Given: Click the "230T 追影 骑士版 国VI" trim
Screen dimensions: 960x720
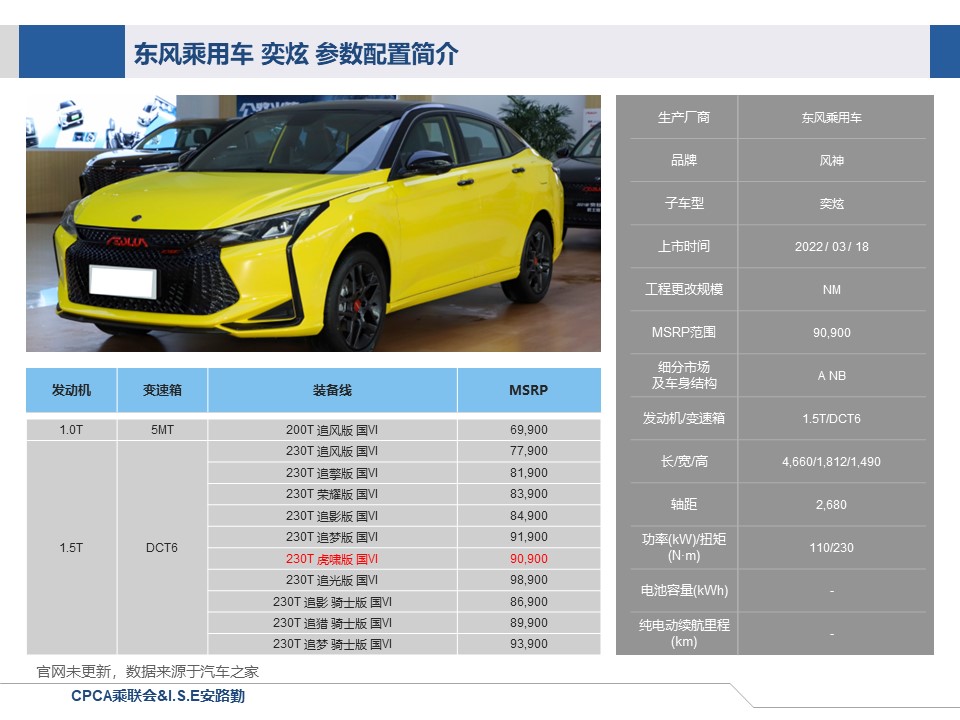Looking at the screenshot, I should click(332, 602).
